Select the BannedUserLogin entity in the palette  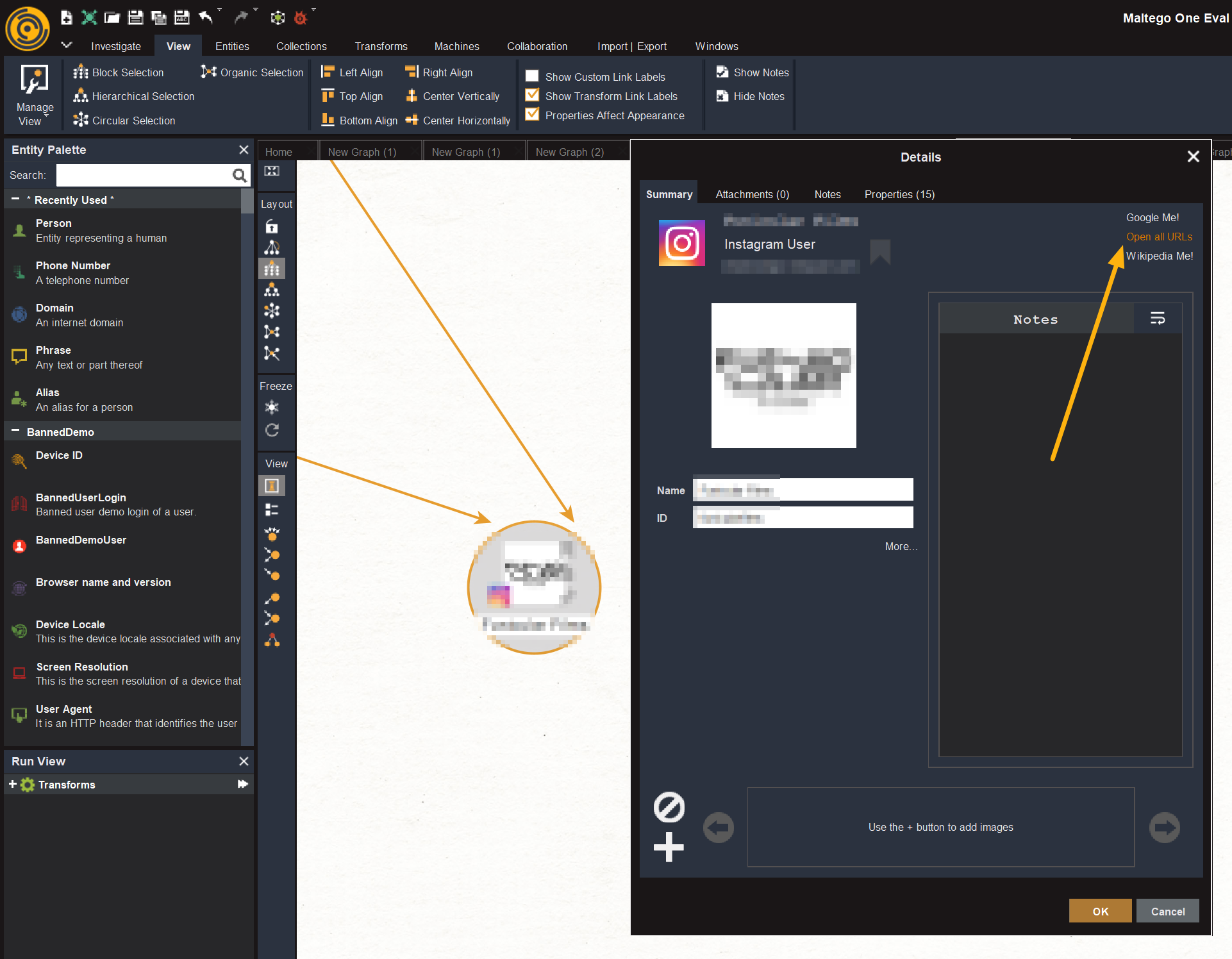coord(122,505)
